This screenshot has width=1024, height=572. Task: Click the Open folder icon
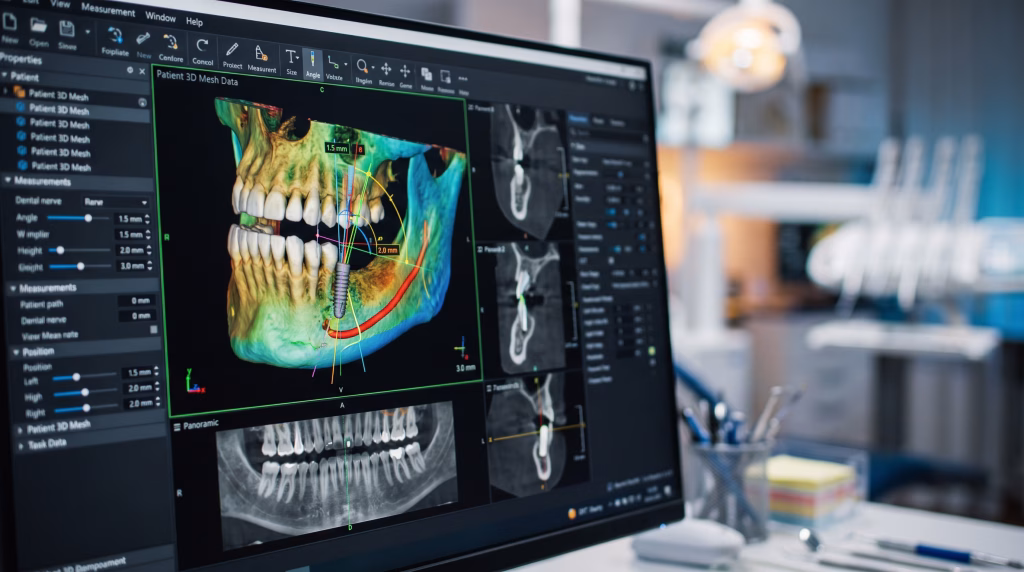click(x=39, y=25)
